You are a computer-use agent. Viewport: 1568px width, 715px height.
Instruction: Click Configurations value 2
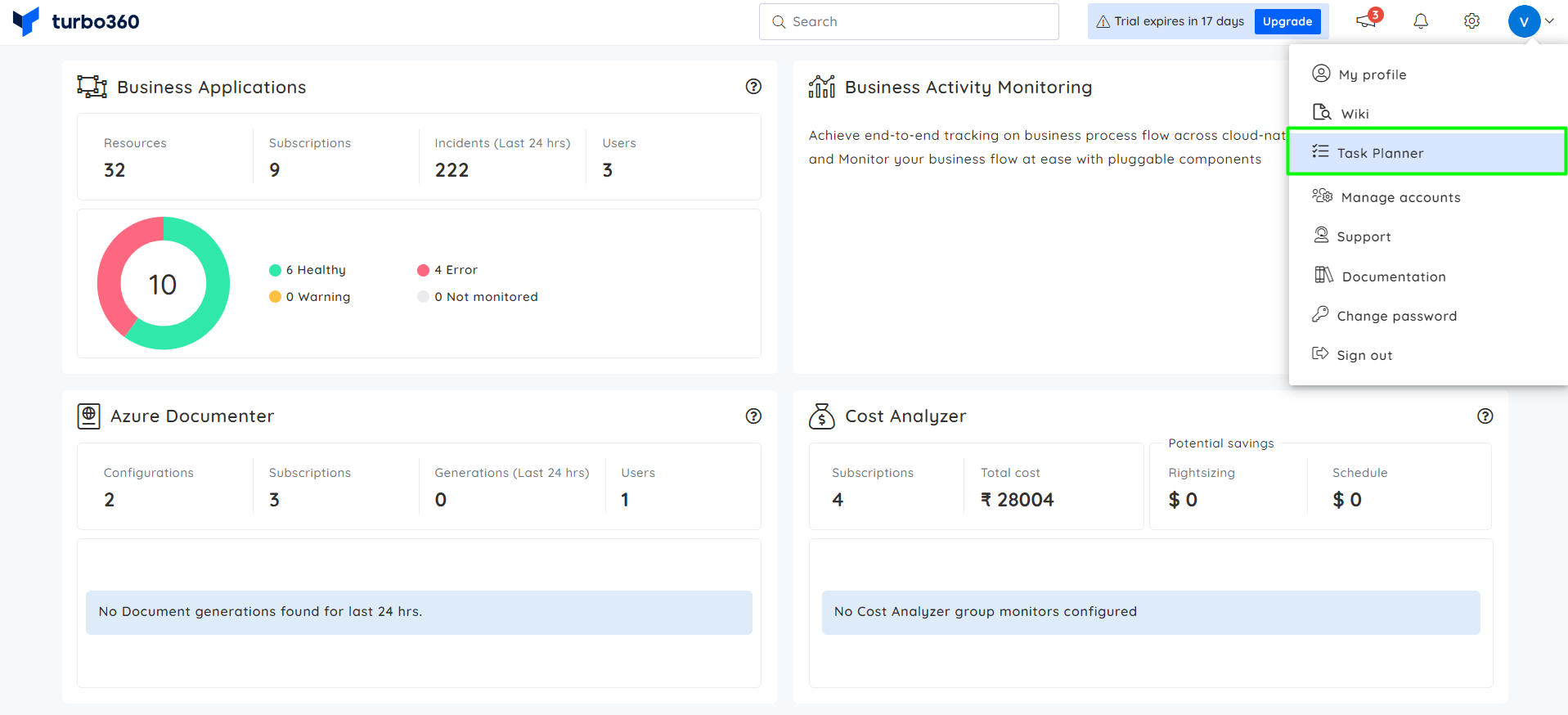(x=110, y=500)
